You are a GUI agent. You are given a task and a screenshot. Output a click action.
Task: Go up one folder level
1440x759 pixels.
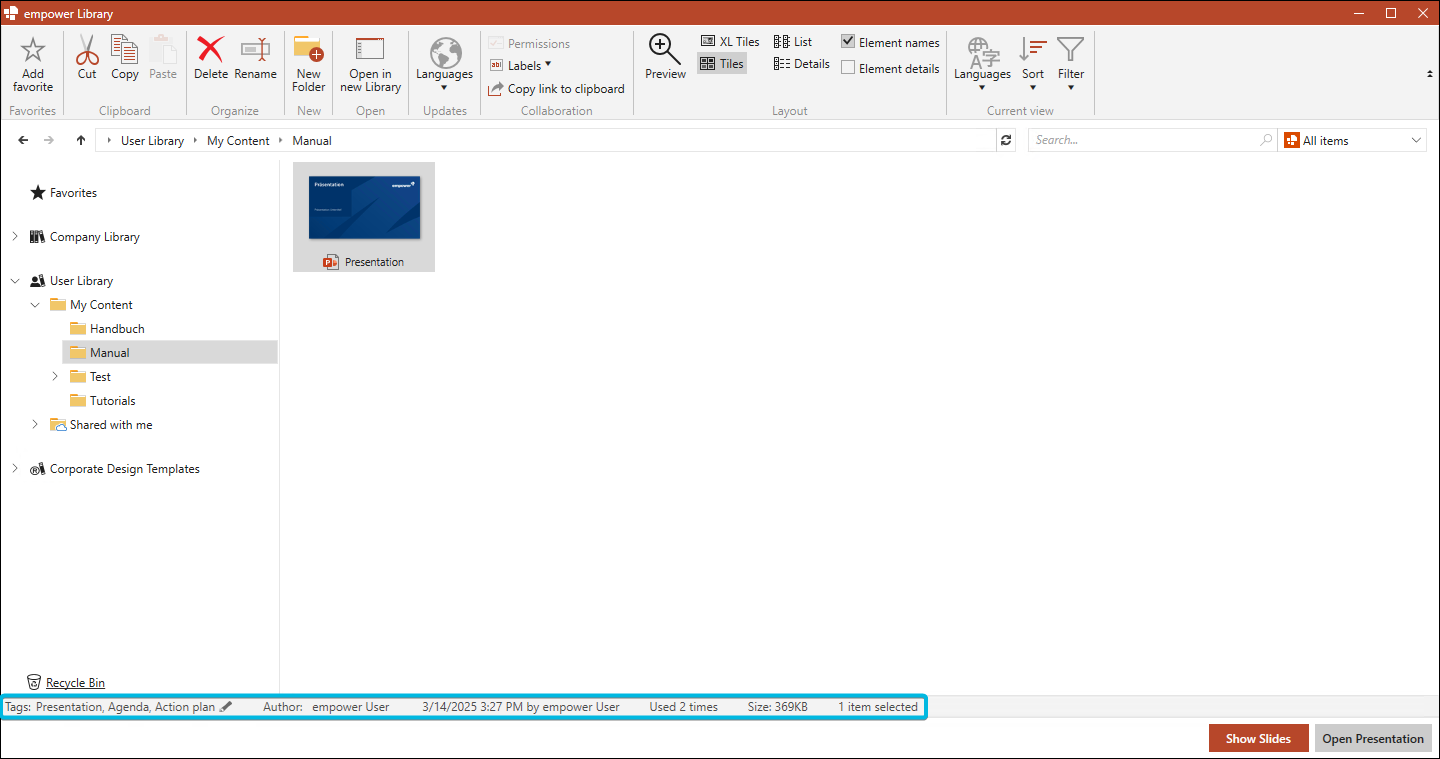click(81, 140)
